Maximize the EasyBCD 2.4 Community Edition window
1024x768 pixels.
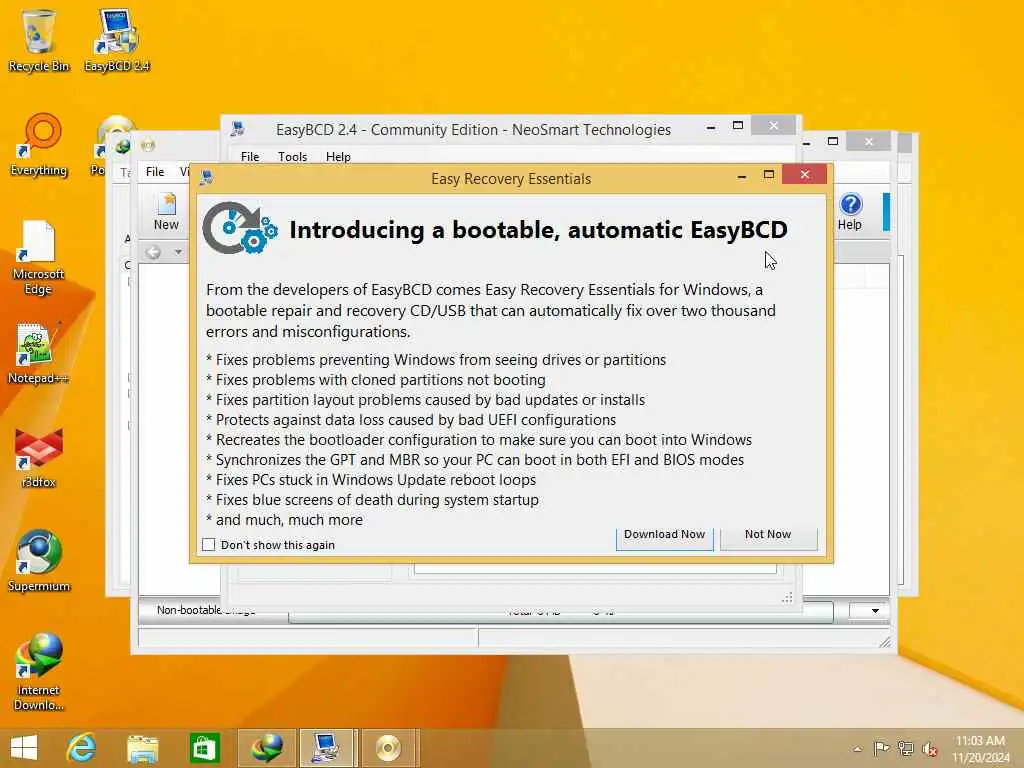click(x=738, y=125)
